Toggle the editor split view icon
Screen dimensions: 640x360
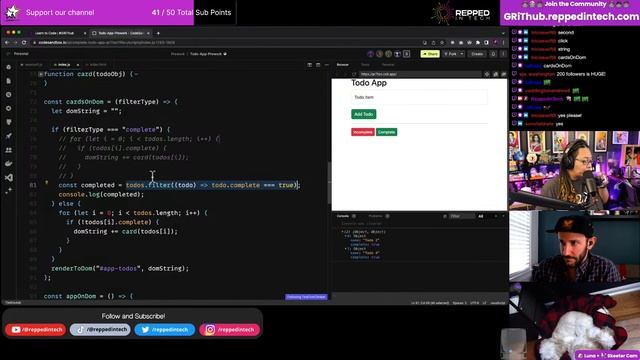point(309,64)
